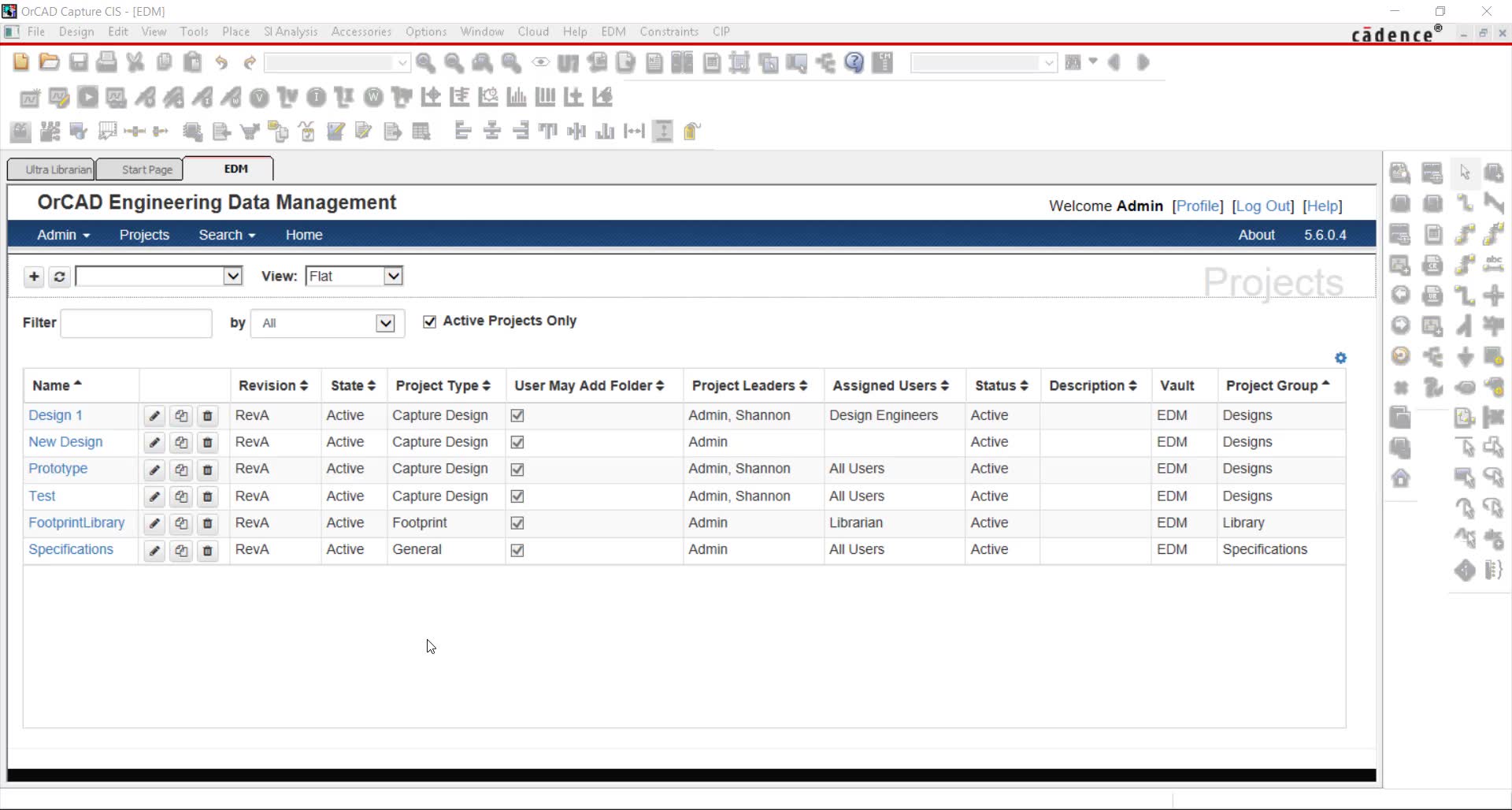This screenshot has width=1512, height=810.
Task: Uncheck User May Add Folder for New Design
Action: (517, 443)
